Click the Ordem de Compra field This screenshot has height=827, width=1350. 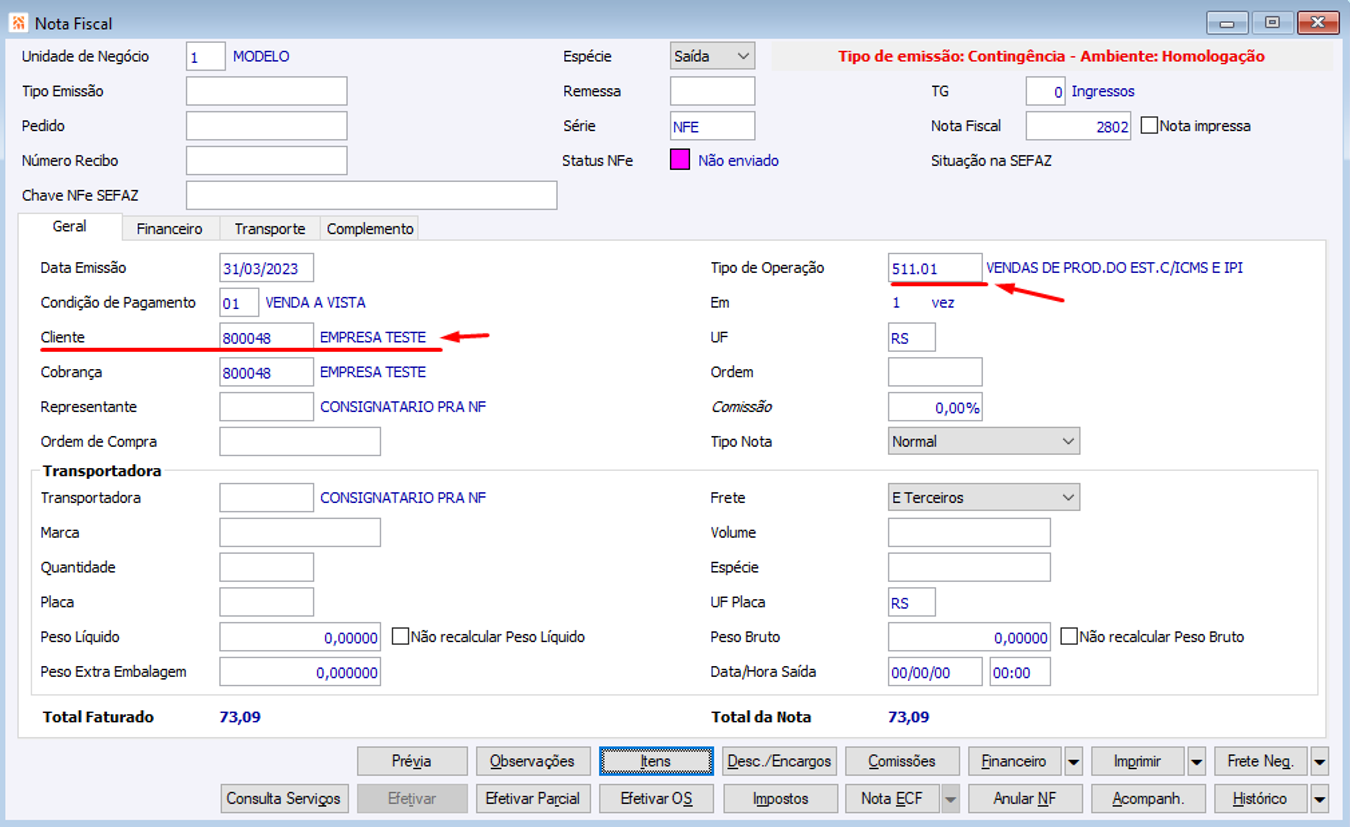300,441
